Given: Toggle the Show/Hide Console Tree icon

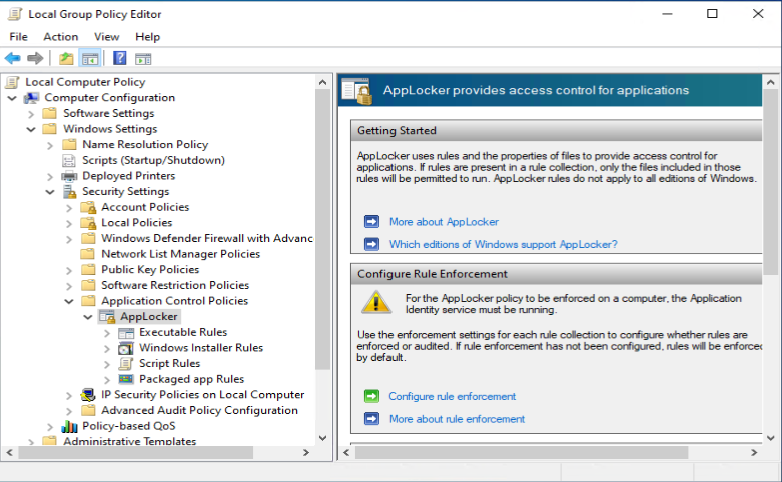Looking at the screenshot, I should tap(90, 58).
